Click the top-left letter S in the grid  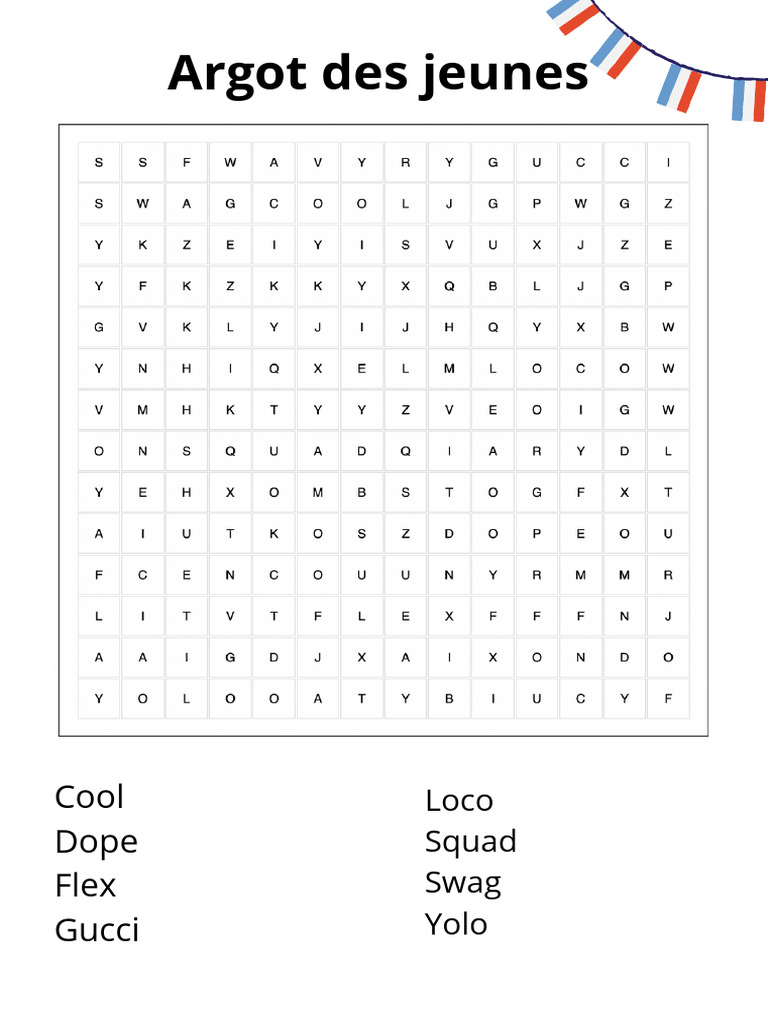pyautogui.click(x=99, y=162)
